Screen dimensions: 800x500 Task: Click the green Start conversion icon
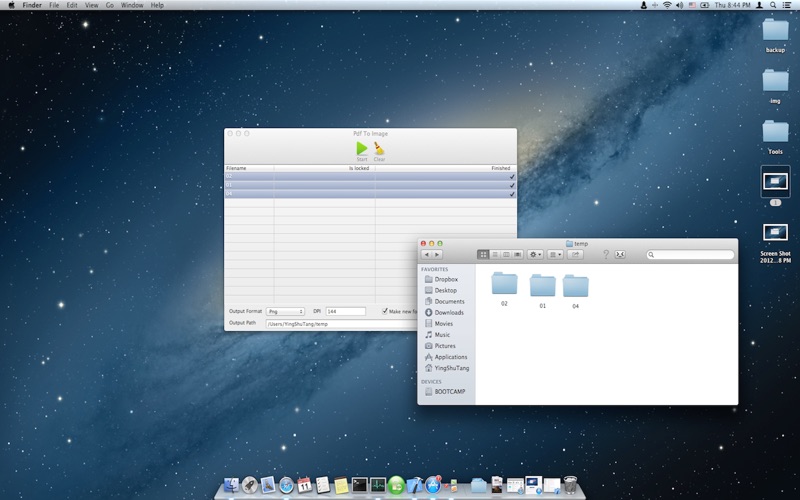362,148
